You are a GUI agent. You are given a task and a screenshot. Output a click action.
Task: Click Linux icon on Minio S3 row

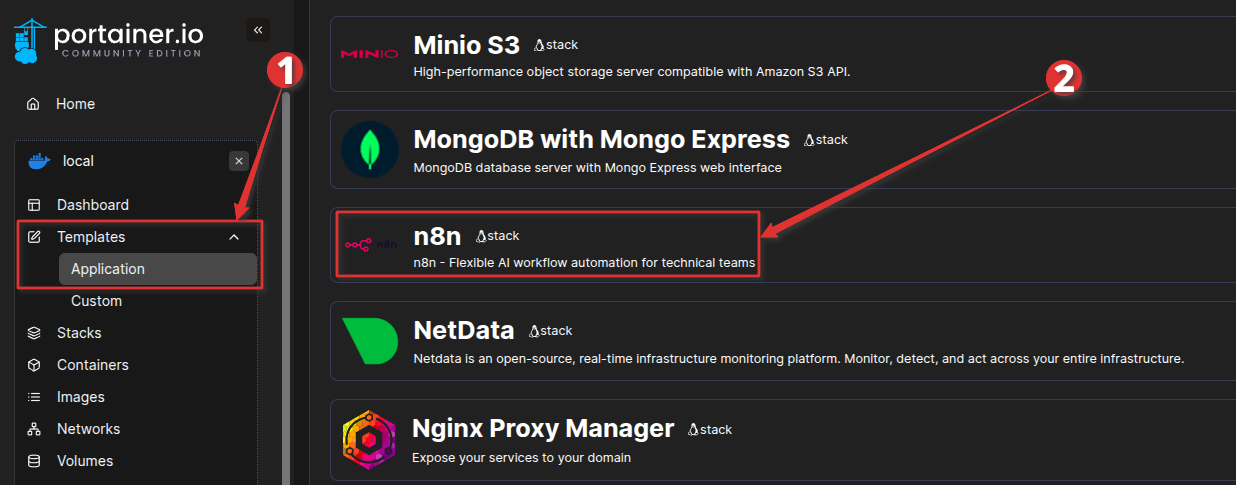540,45
